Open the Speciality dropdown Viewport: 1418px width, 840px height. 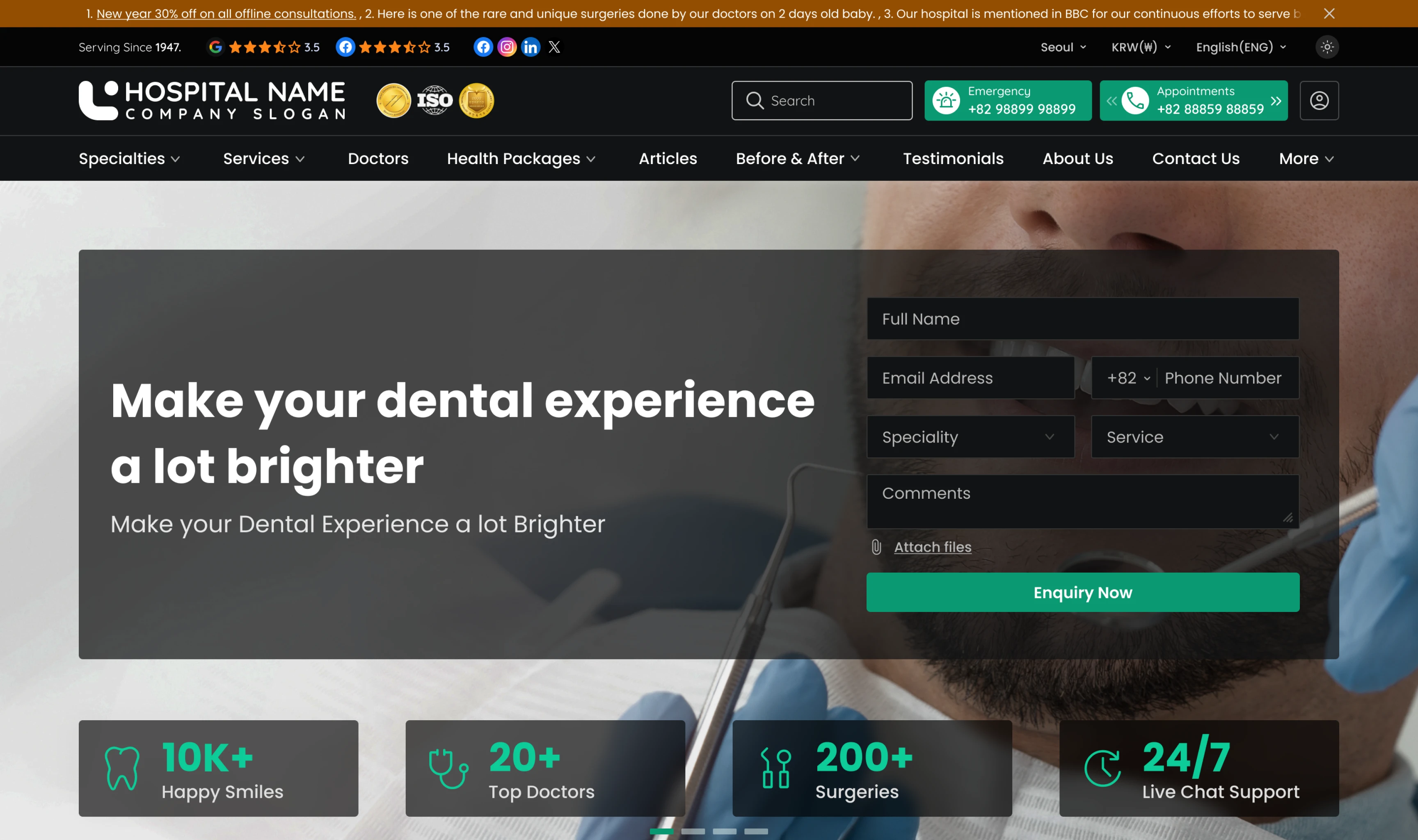(970, 436)
